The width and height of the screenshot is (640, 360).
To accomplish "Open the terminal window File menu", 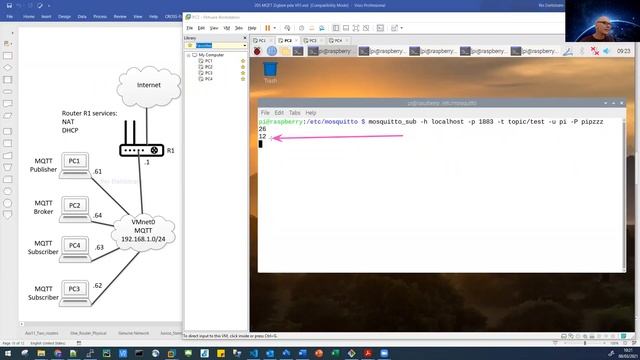I will pos(265,113).
